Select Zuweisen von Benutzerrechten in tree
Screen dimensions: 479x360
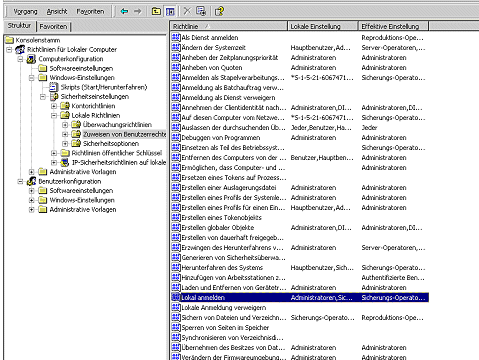click(125, 134)
